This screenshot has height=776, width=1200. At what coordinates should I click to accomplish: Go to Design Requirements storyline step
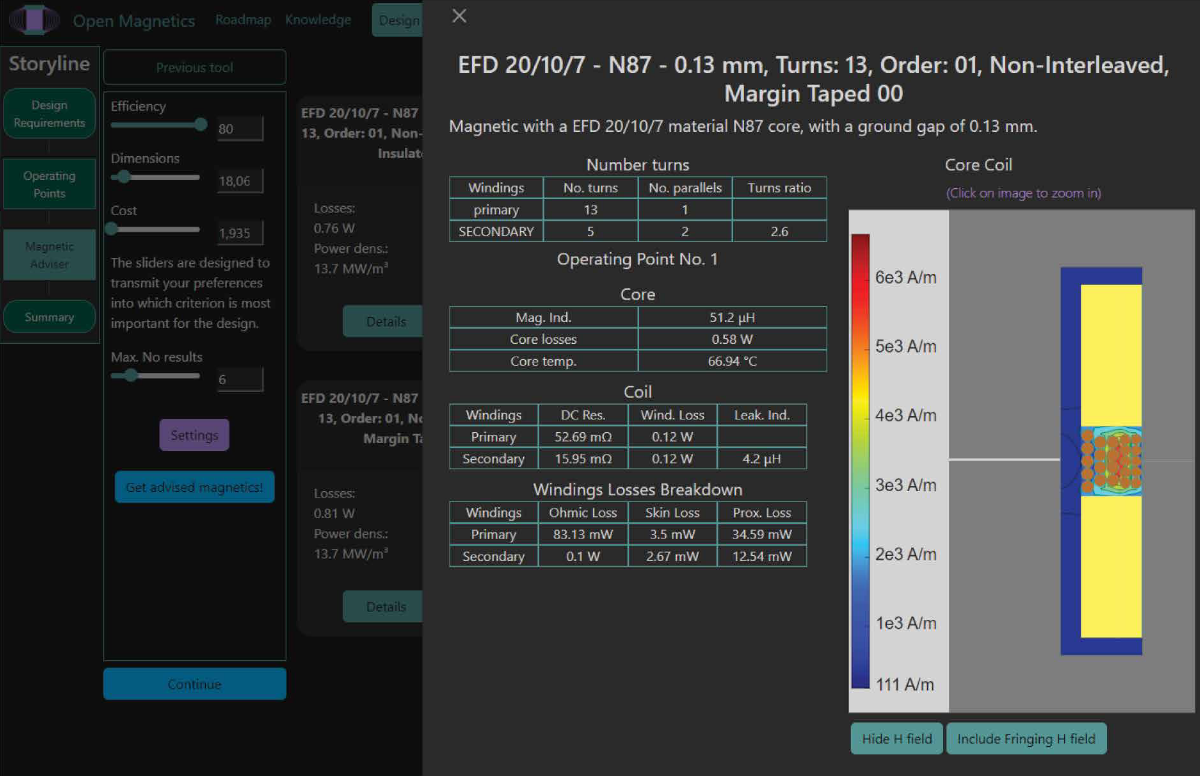pyautogui.click(x=49, y=114)
